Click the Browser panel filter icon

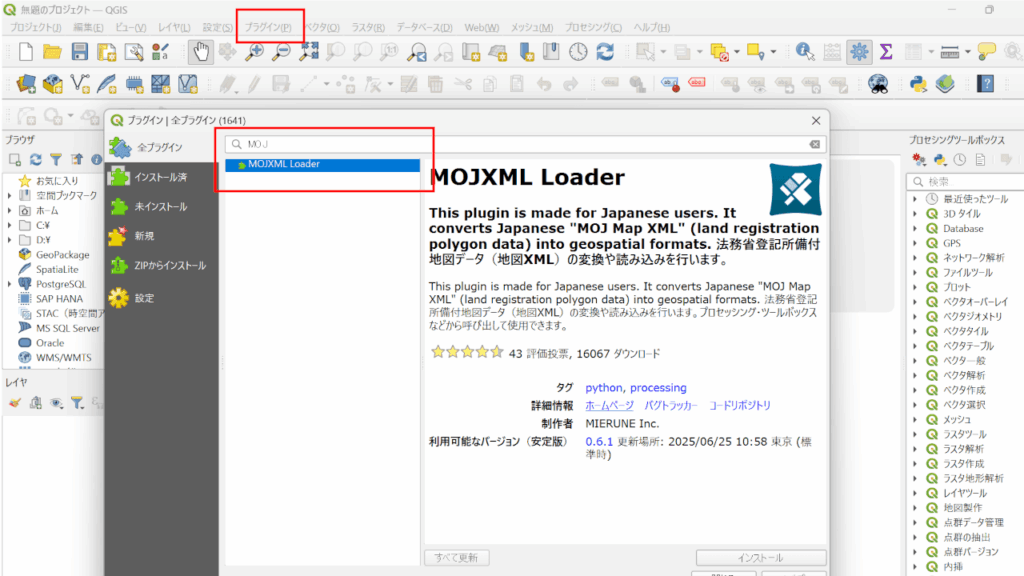tap(56, 159)
